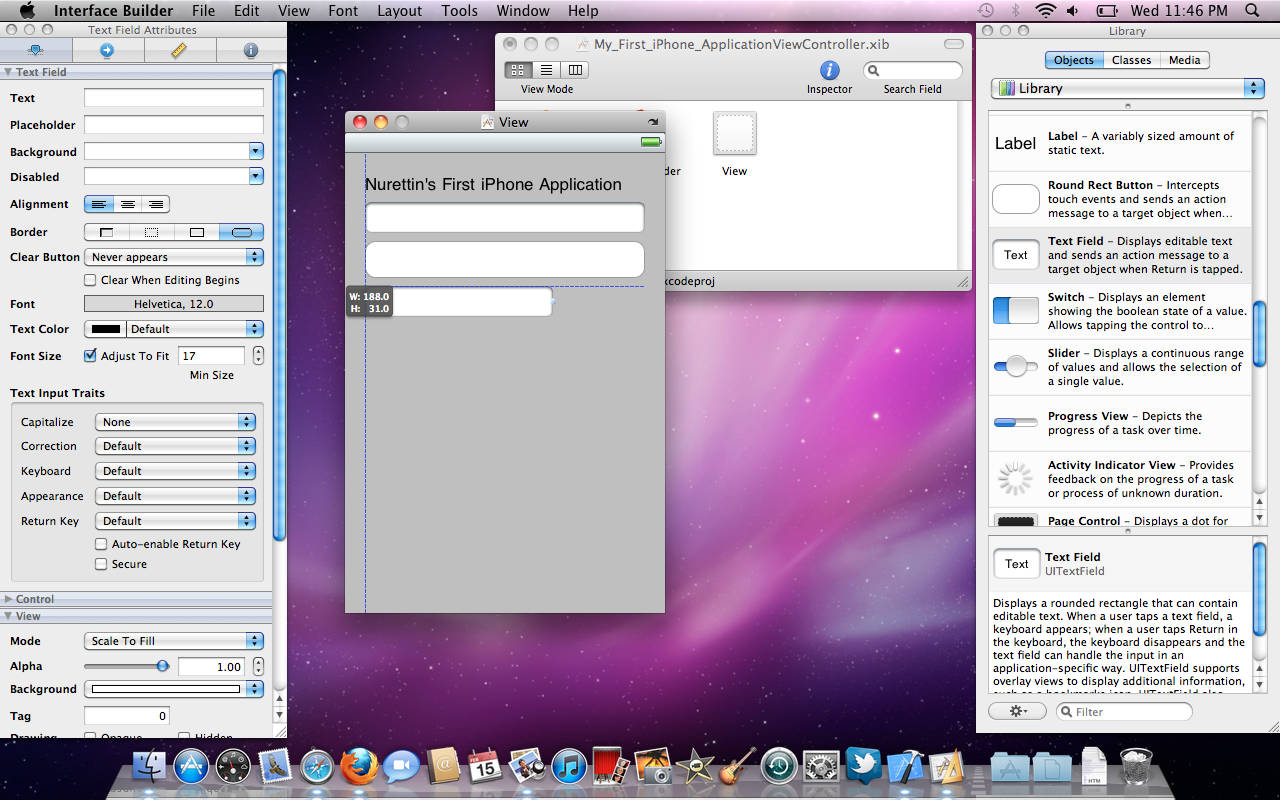This screenshot has width=1280, height=800.
Task: Switch to Classes tab in Library
Action: 1131,60
